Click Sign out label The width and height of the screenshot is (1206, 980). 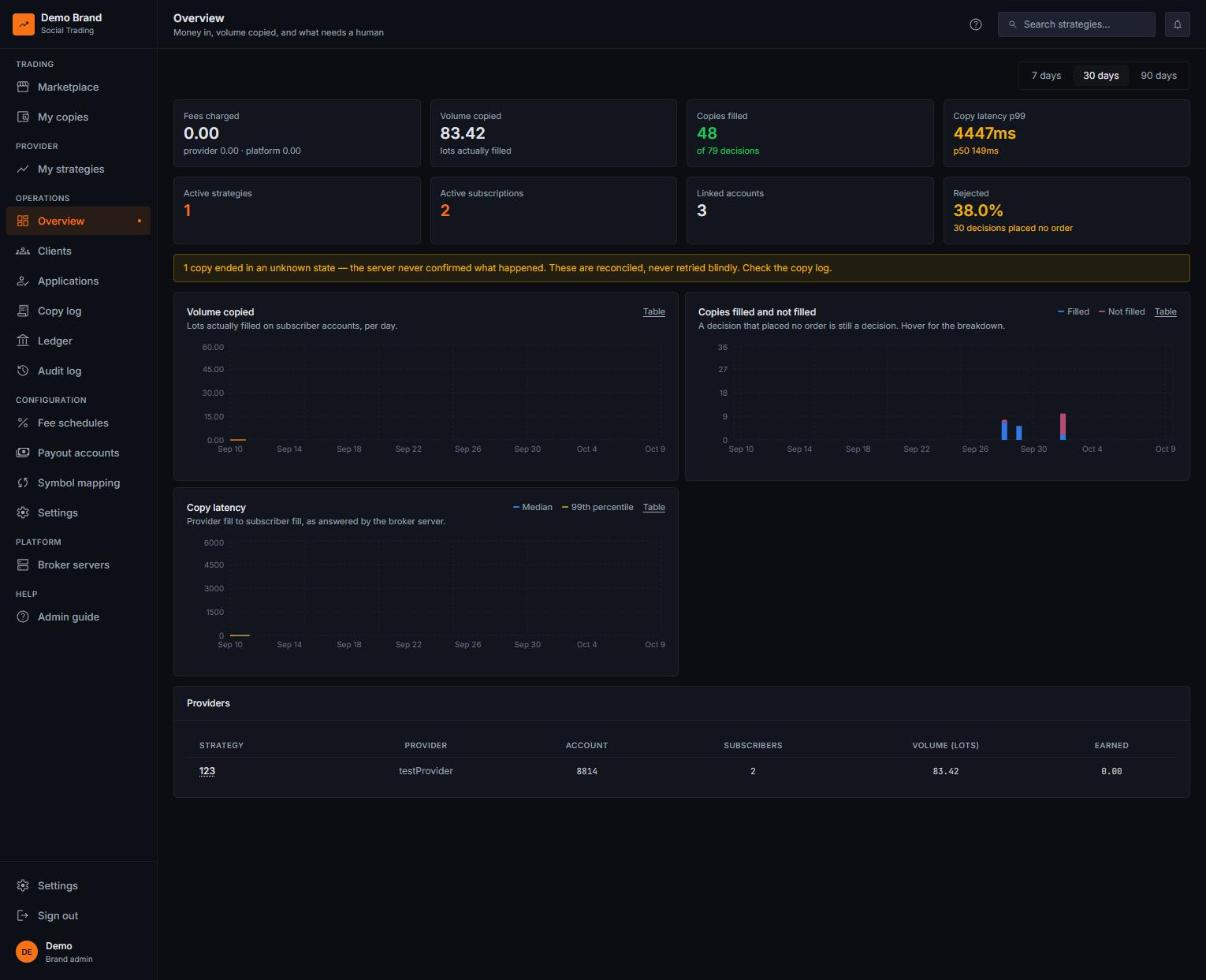pos(58,916)
